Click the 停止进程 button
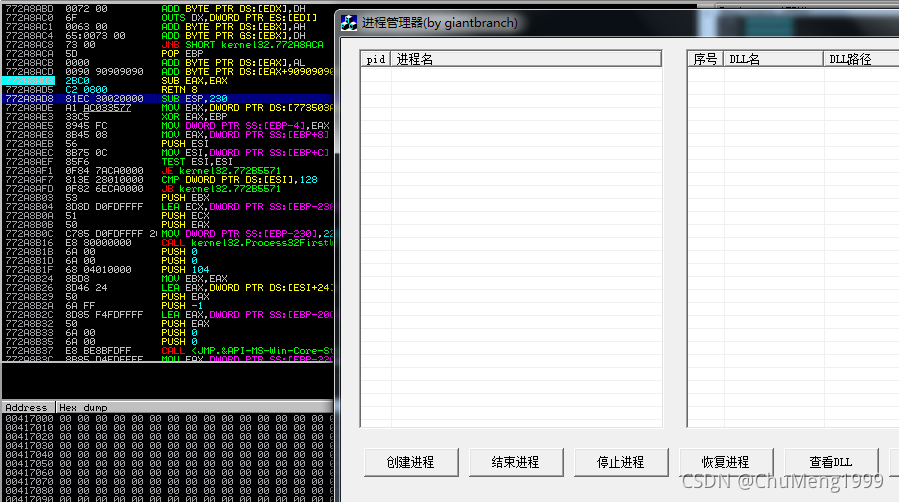899x502 pixels. point(621,462)
